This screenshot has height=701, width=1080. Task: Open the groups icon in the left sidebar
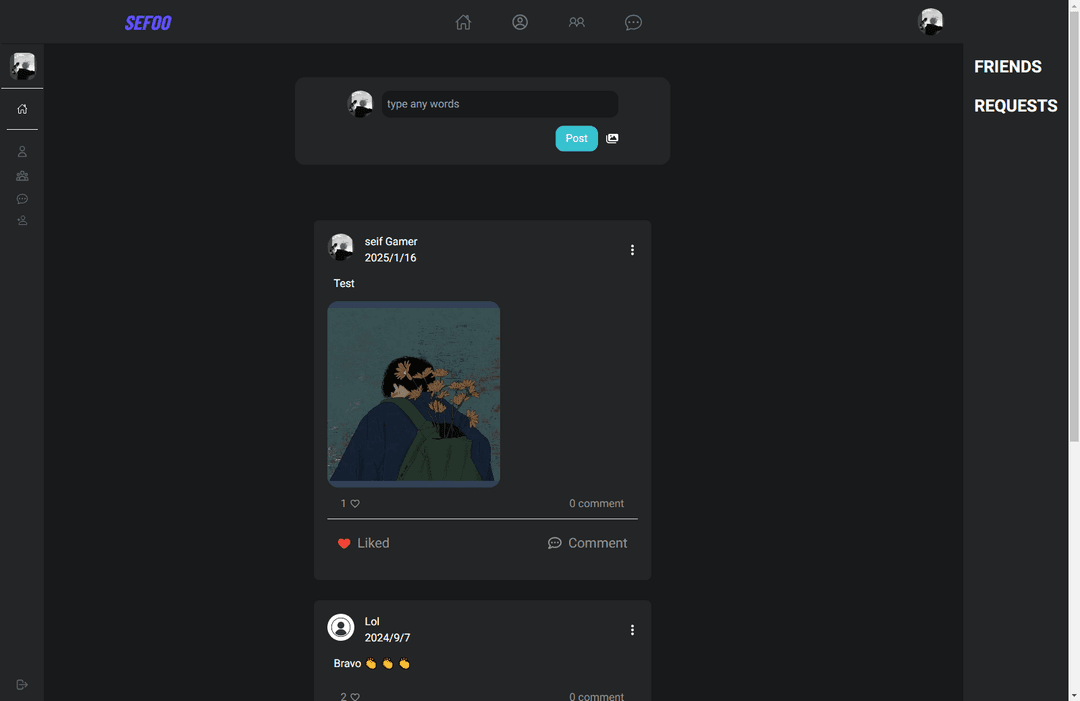point(22,176)
